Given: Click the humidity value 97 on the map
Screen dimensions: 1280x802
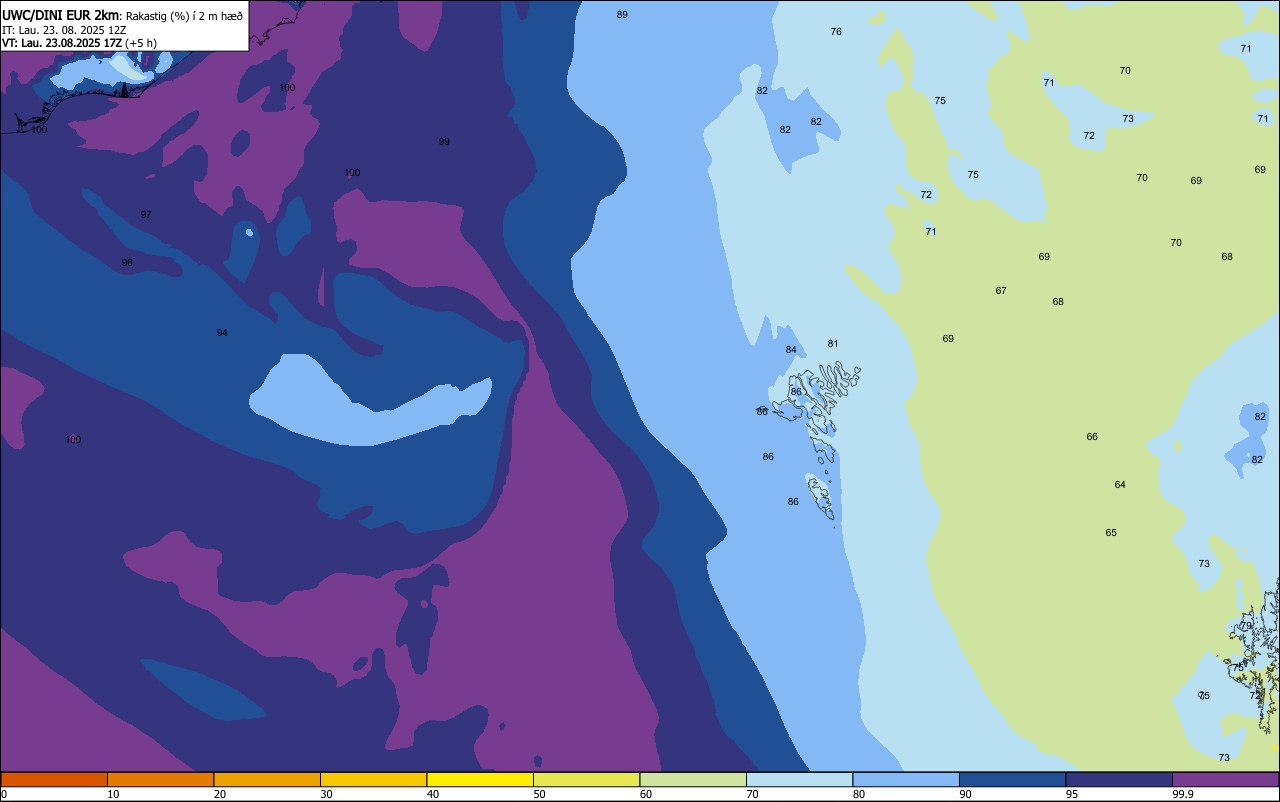Looking at the screenshot, I should (146, 215).
